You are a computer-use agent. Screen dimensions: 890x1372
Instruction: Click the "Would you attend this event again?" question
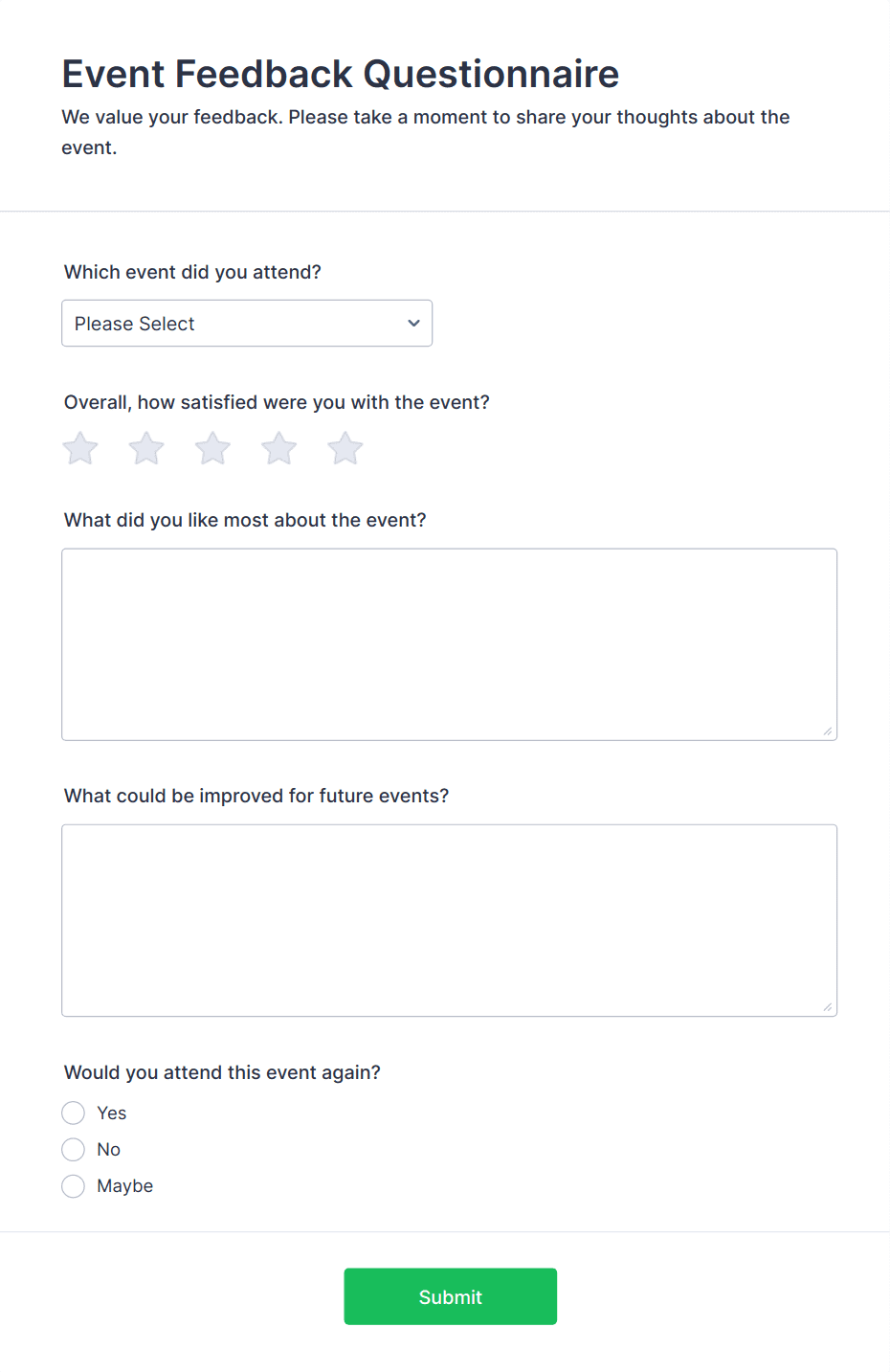[x=221, y=1072]
